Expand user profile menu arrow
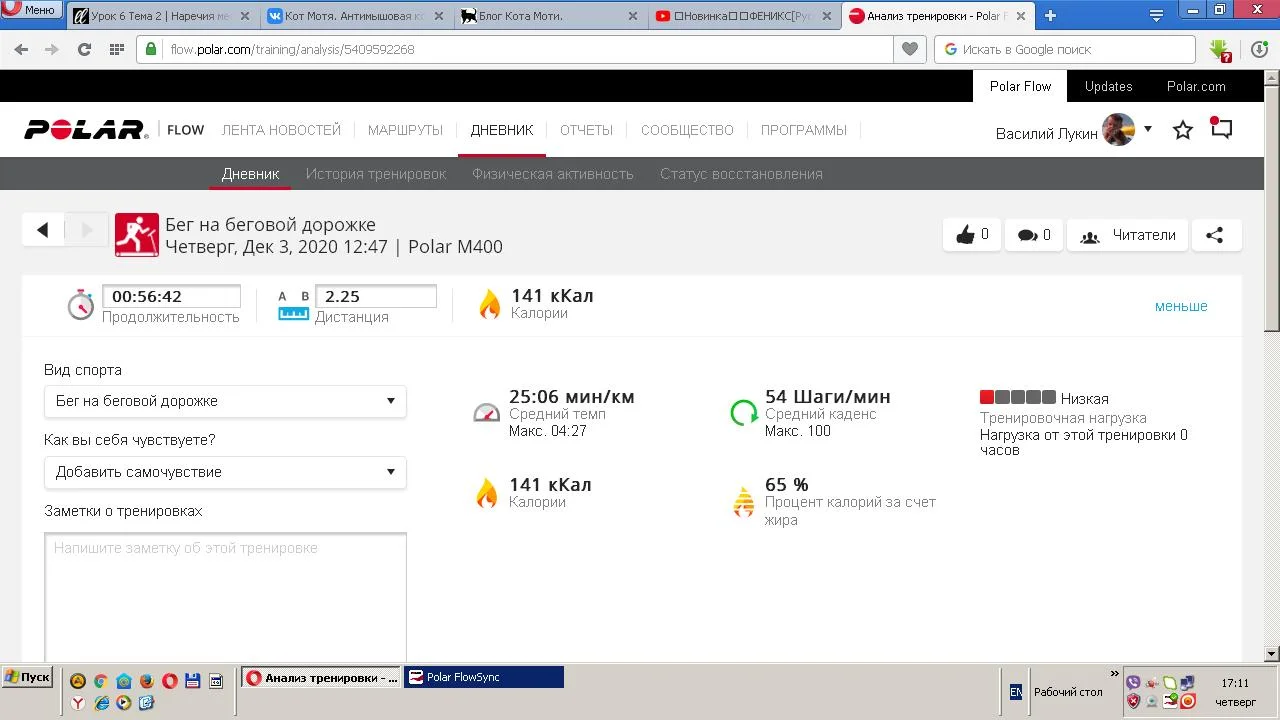Viewport: 1280px width, 720px height. tap(1148, 129)
